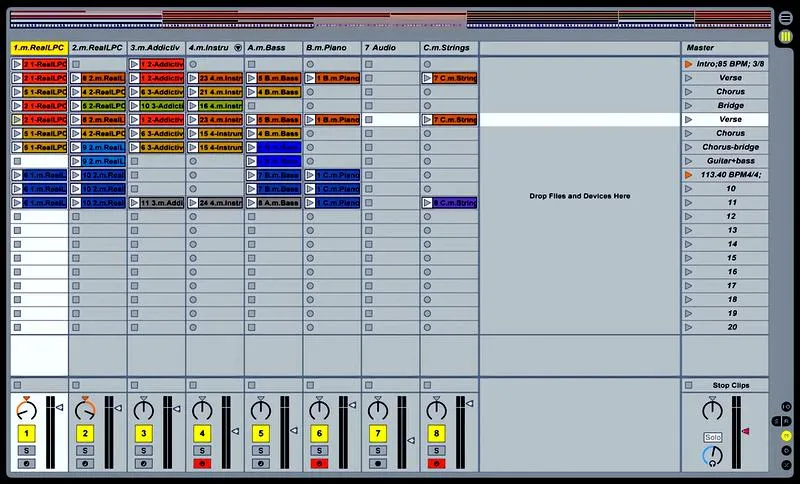Stop clips on track 4.m.Instru
Viewport: 800px width, 484px height.
pyautogui.click(x=193, y=385)
